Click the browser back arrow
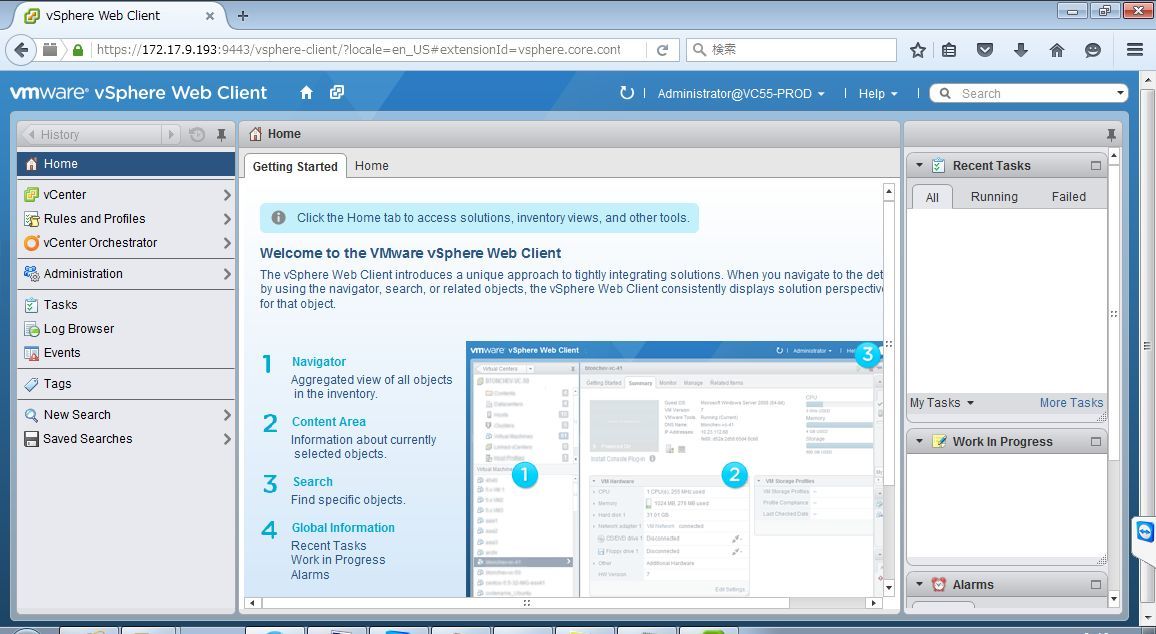The height and width of the screenshot is (634, 1156). point(21,49)
